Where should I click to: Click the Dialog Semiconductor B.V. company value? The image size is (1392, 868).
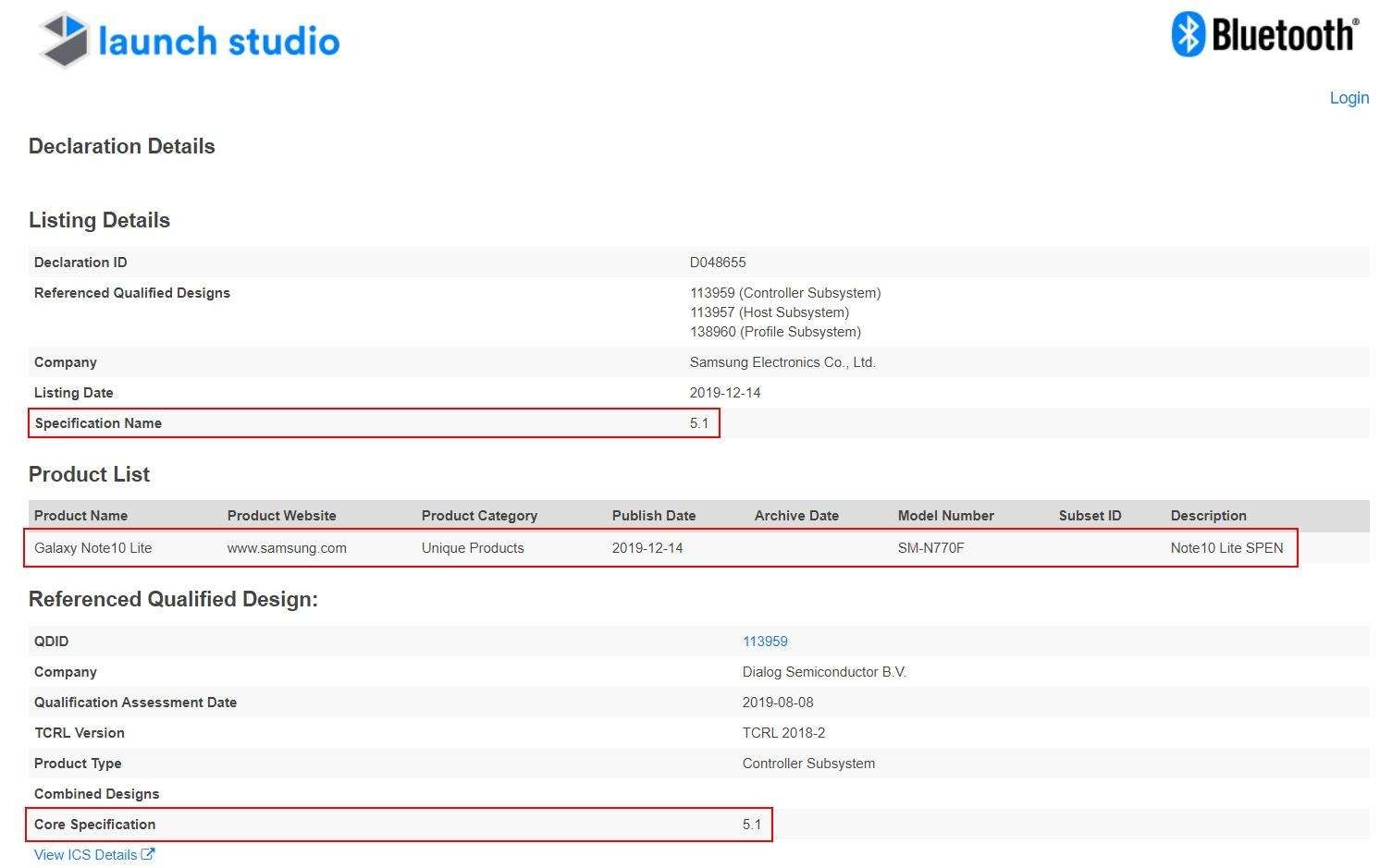click(x=823, y=672)
